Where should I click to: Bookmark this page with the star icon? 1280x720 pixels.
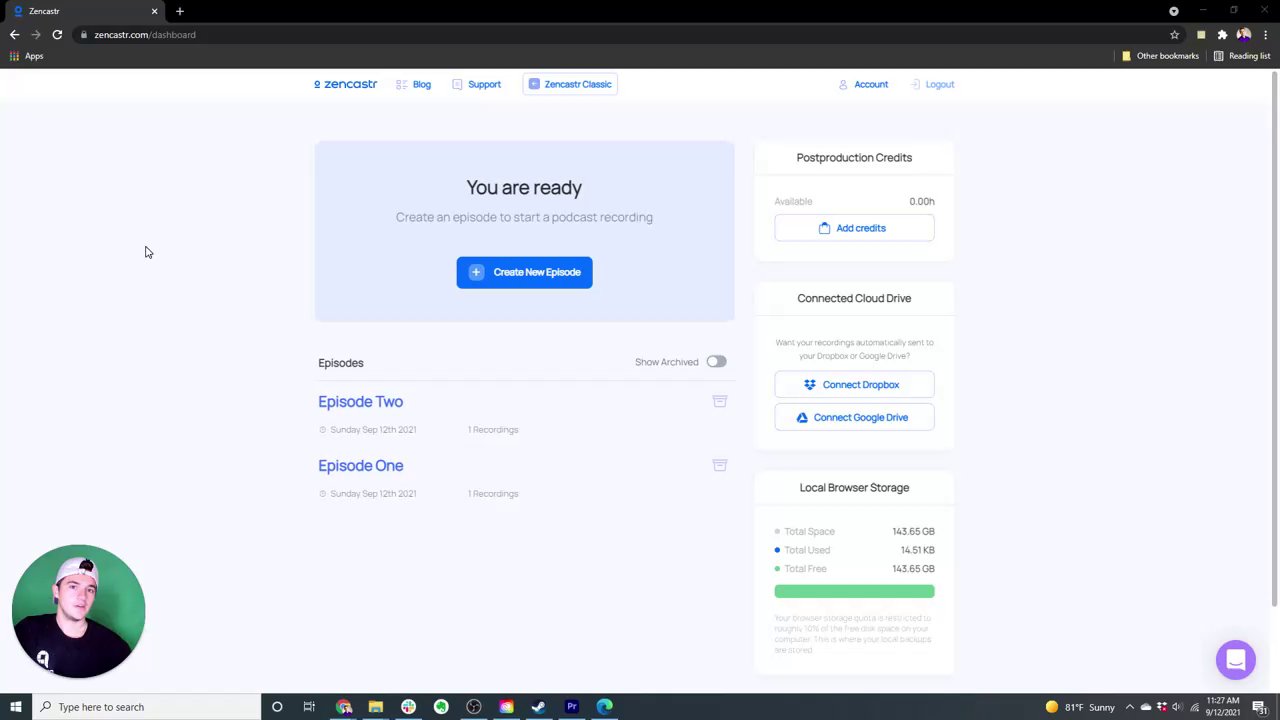(1174, 34)
